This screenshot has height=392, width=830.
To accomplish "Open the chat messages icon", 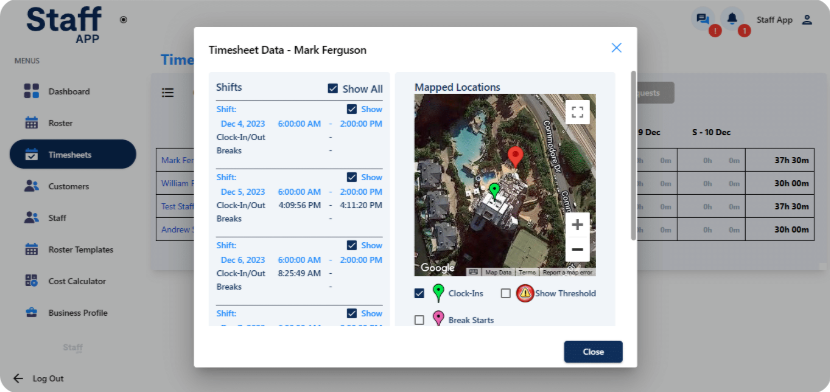I will pyautogui.click(x=702, y=20).
